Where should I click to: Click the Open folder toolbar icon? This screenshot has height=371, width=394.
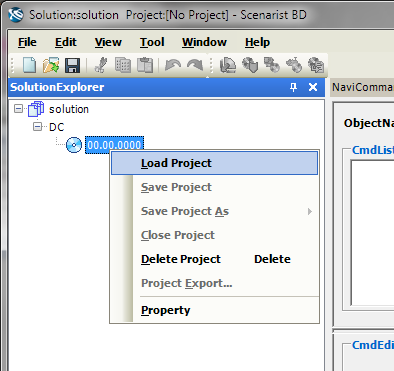(x=51, y=65)
